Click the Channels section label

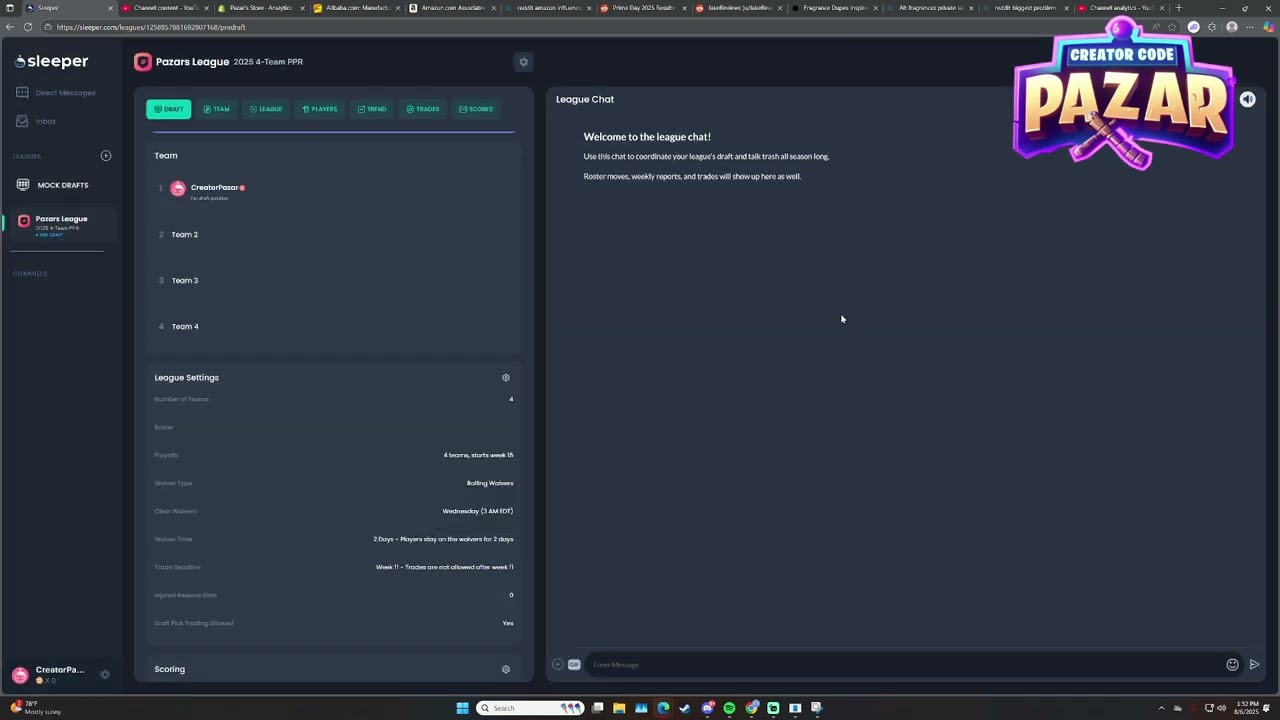pyautogui.click(x=30, y=274)
